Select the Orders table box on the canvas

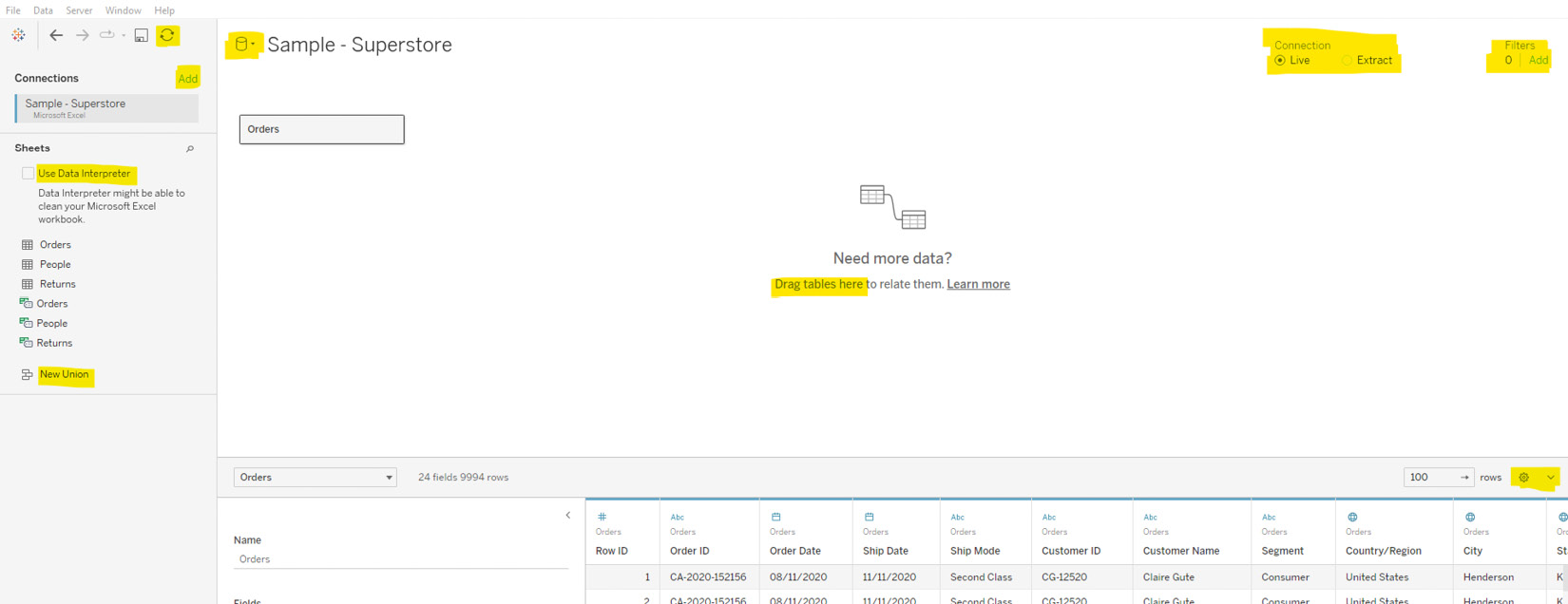coord(321,129)
